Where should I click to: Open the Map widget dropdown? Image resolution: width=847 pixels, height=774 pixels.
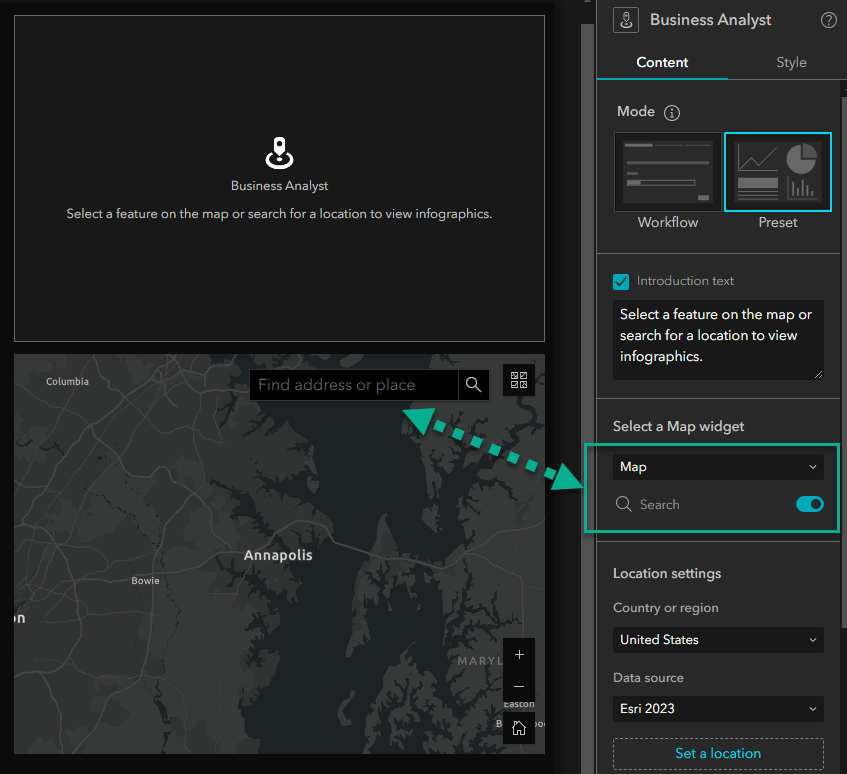[x=718, y=466]
